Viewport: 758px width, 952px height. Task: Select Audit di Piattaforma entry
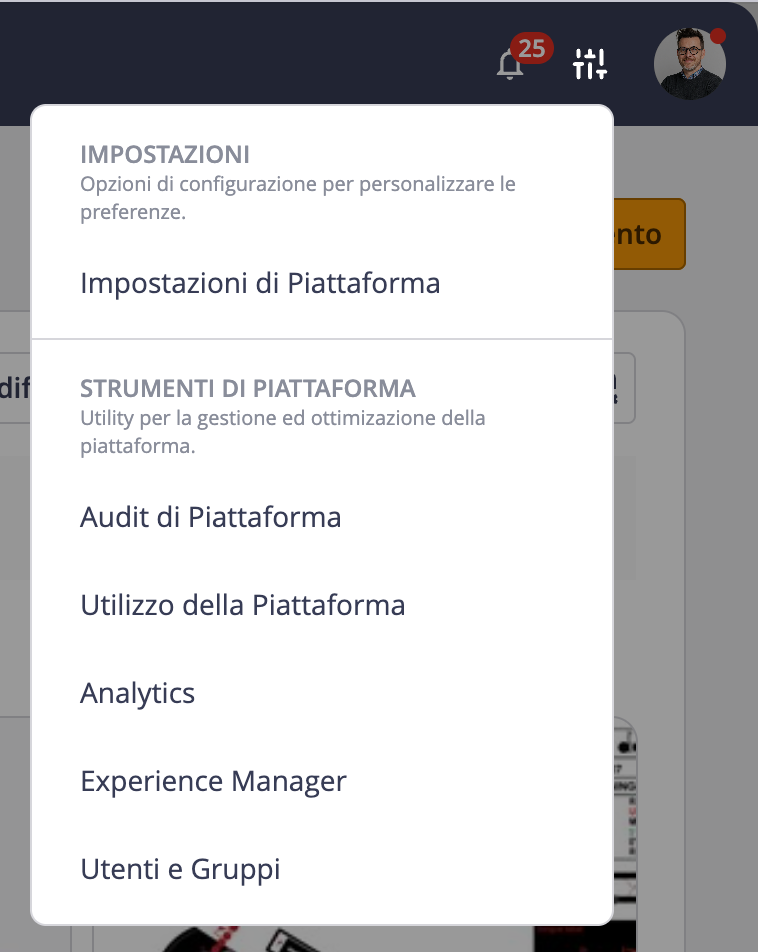coord(210,517)
